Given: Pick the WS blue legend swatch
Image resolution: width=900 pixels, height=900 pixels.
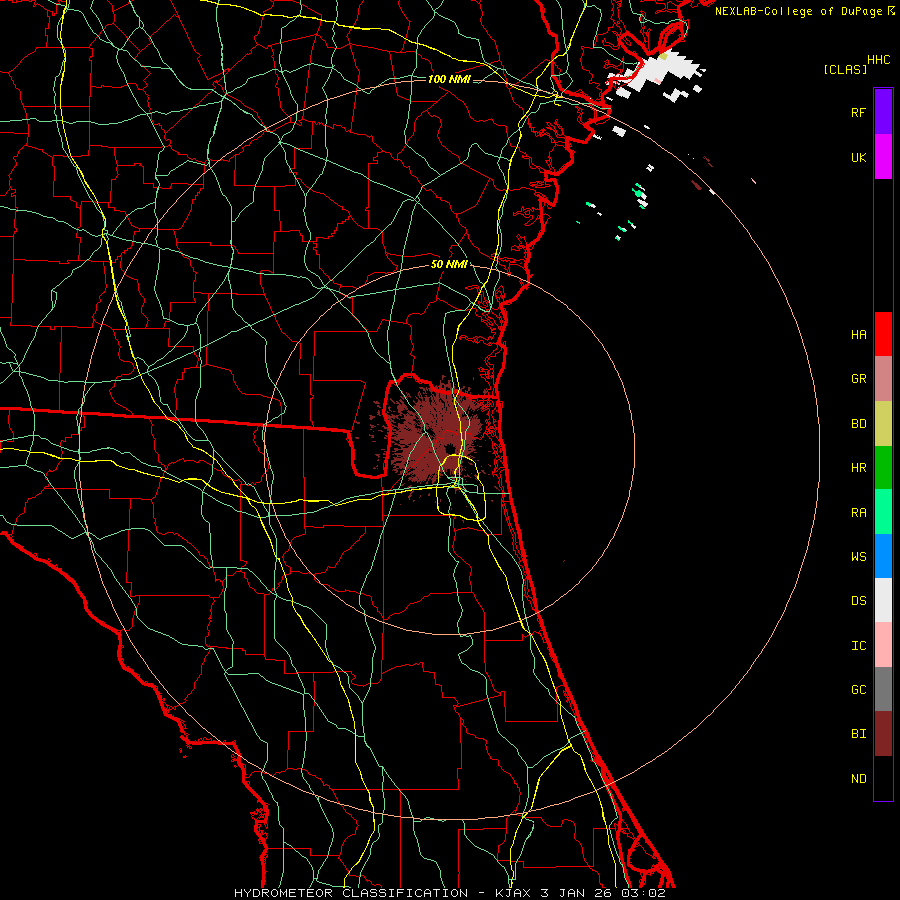Looking at the screenshot, I should (883, 556).
